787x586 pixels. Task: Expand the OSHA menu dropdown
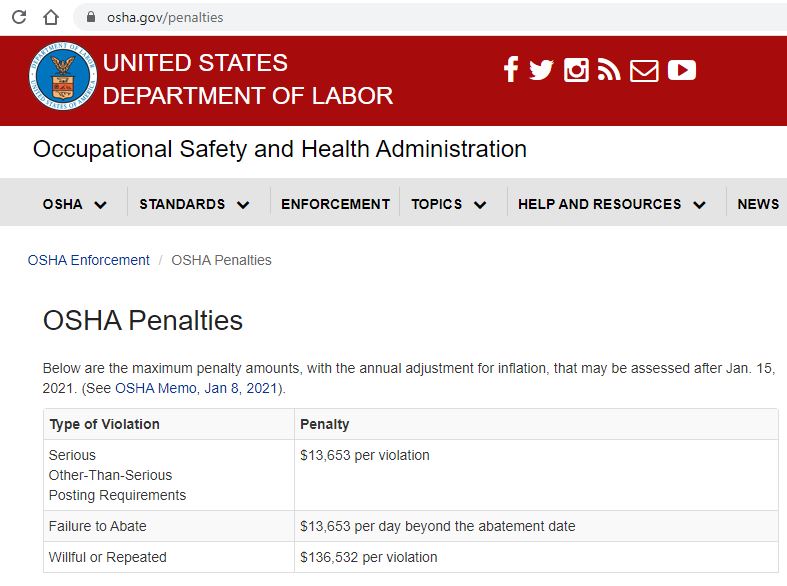point(75,204)
